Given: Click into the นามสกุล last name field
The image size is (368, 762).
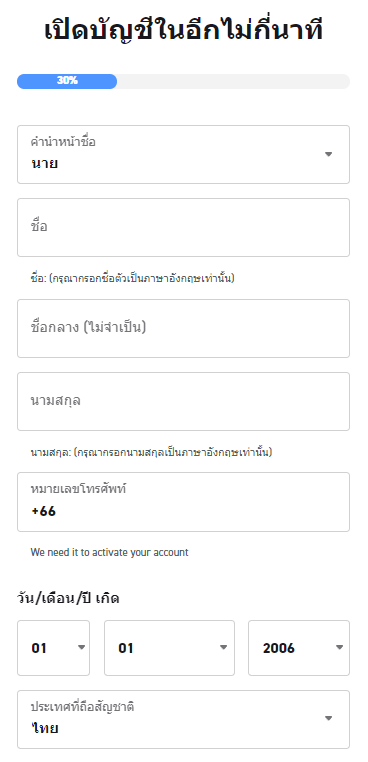Looking at the screenshot, I should click(183, 401).
